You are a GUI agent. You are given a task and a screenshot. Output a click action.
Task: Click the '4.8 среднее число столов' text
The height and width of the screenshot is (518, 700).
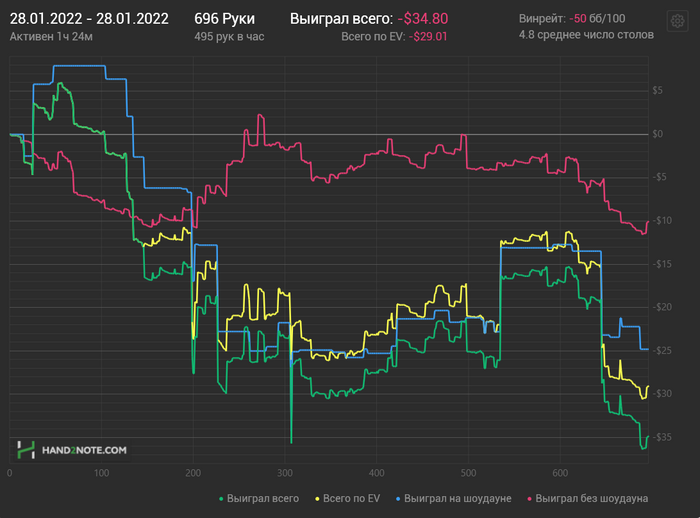(x=586, y=35)
